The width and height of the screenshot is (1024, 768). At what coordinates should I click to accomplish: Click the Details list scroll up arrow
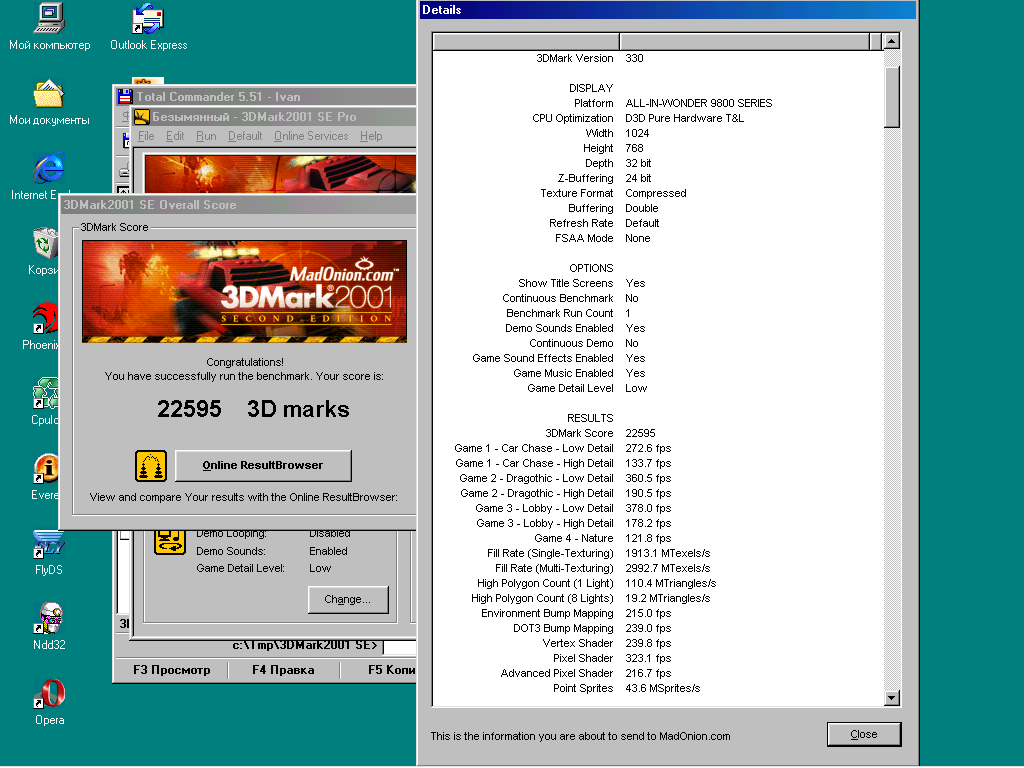click(x=892, y=41)
